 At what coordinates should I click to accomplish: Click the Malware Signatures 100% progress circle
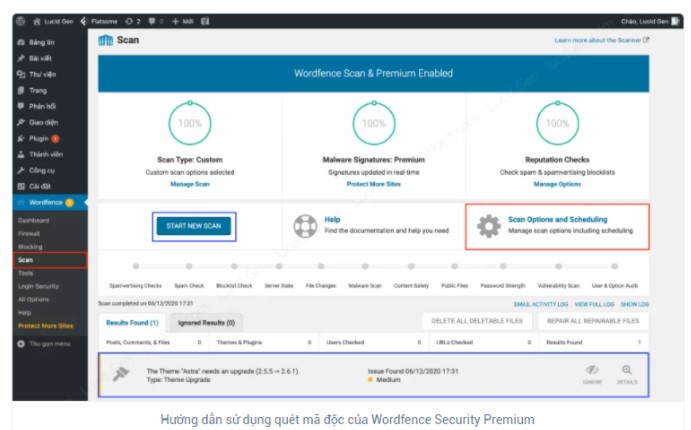[373, 123]
